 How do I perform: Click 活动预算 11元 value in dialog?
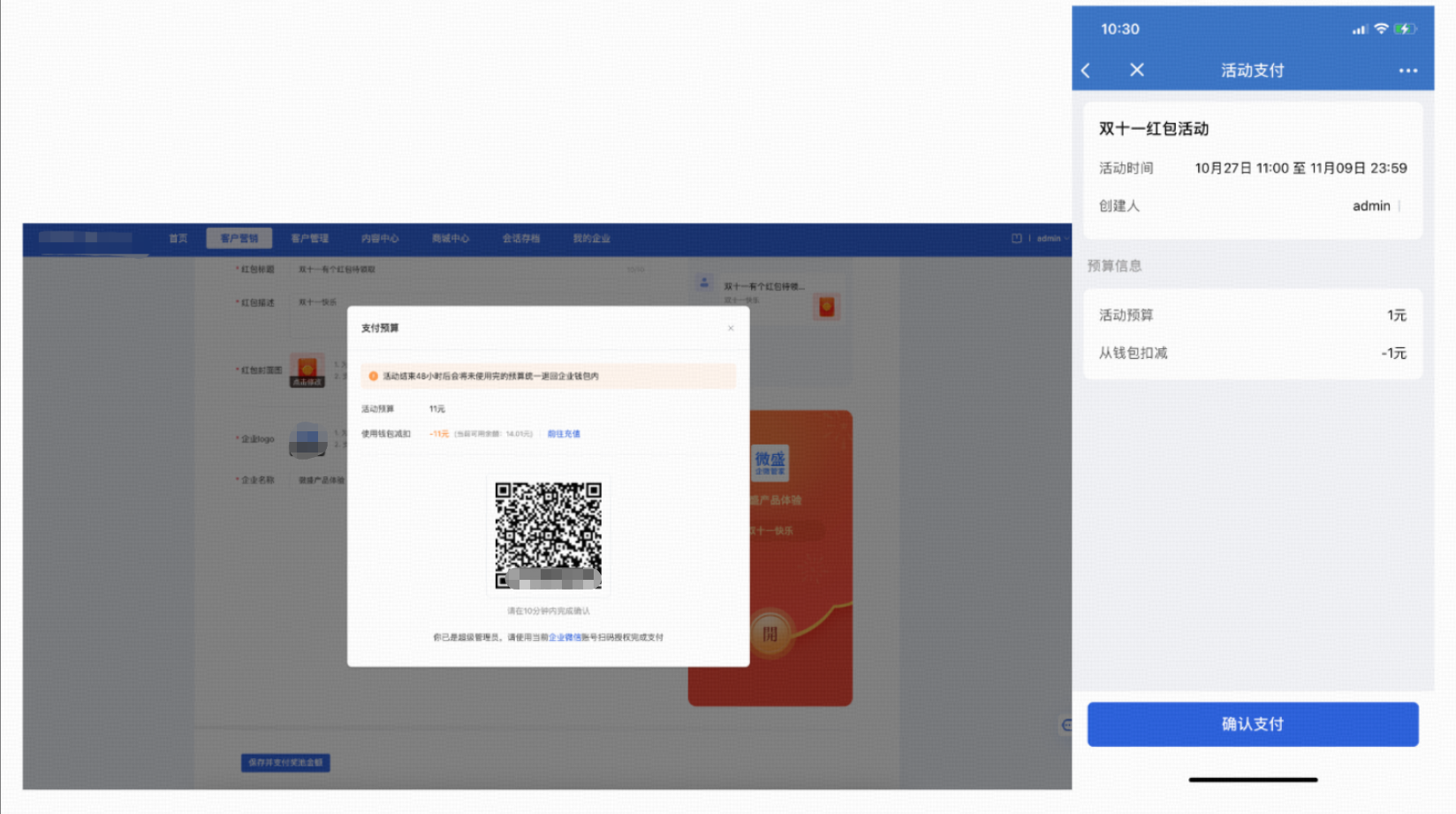437,409
